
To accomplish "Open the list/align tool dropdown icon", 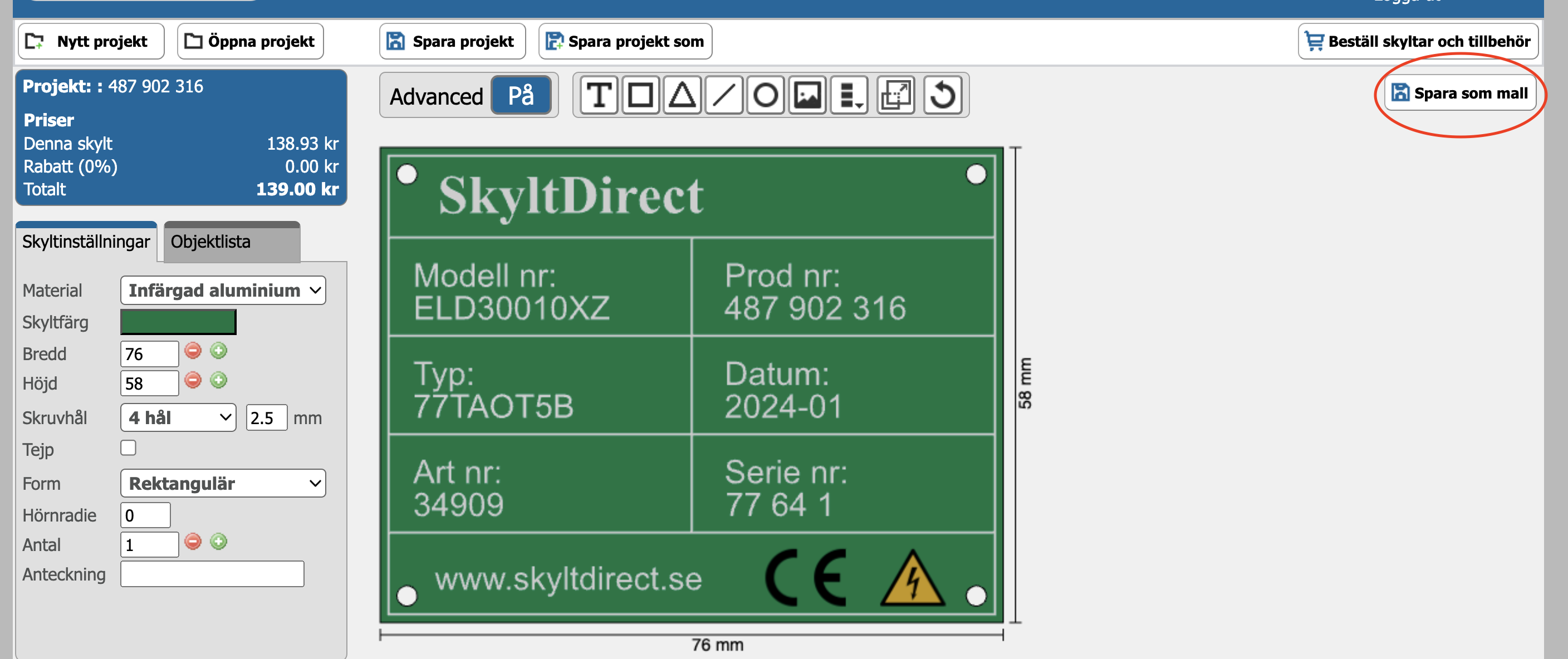I will pyautogui.click(x=849, y=95).
